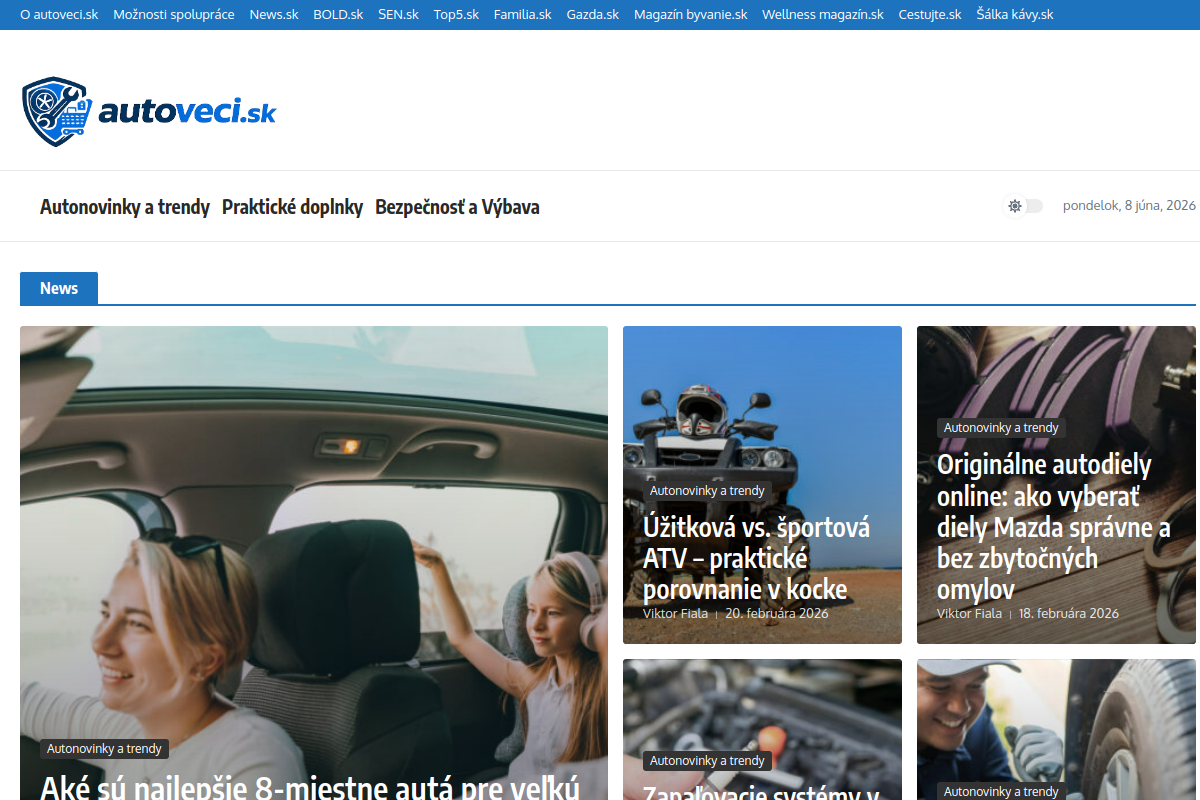
Task: Open Viktor Fiala author on Mazda article
Action: (x=969, y=613)
